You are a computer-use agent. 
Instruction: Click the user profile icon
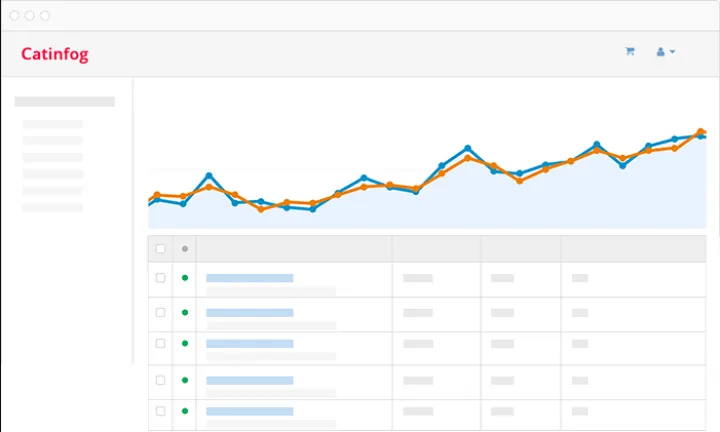pyautogui.click(x=661, y=52)
